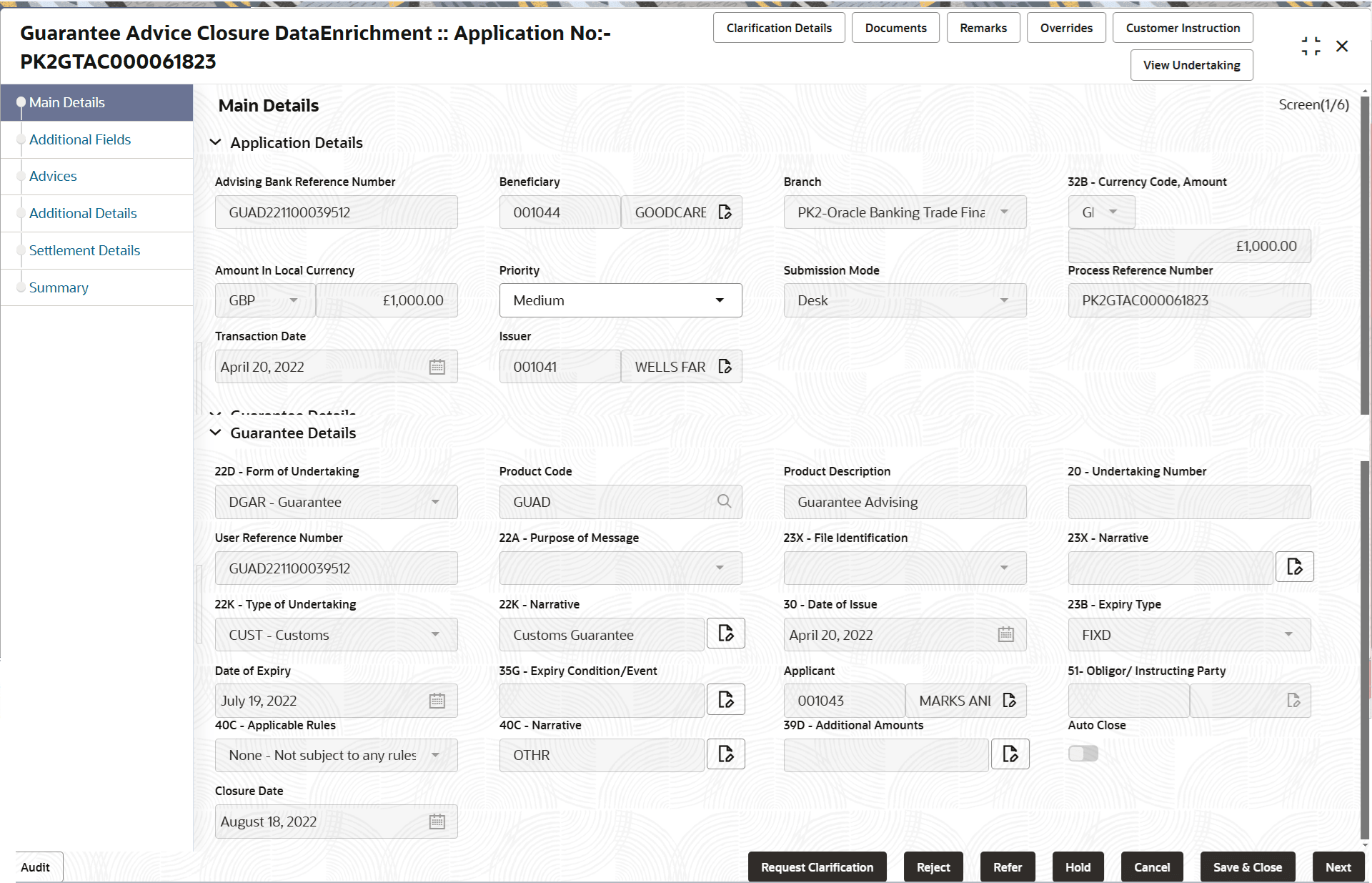Open the 35G Expiry Condition/Event editor icon
This screenshot has width=1372, height=883.
[x=725, y=699]
